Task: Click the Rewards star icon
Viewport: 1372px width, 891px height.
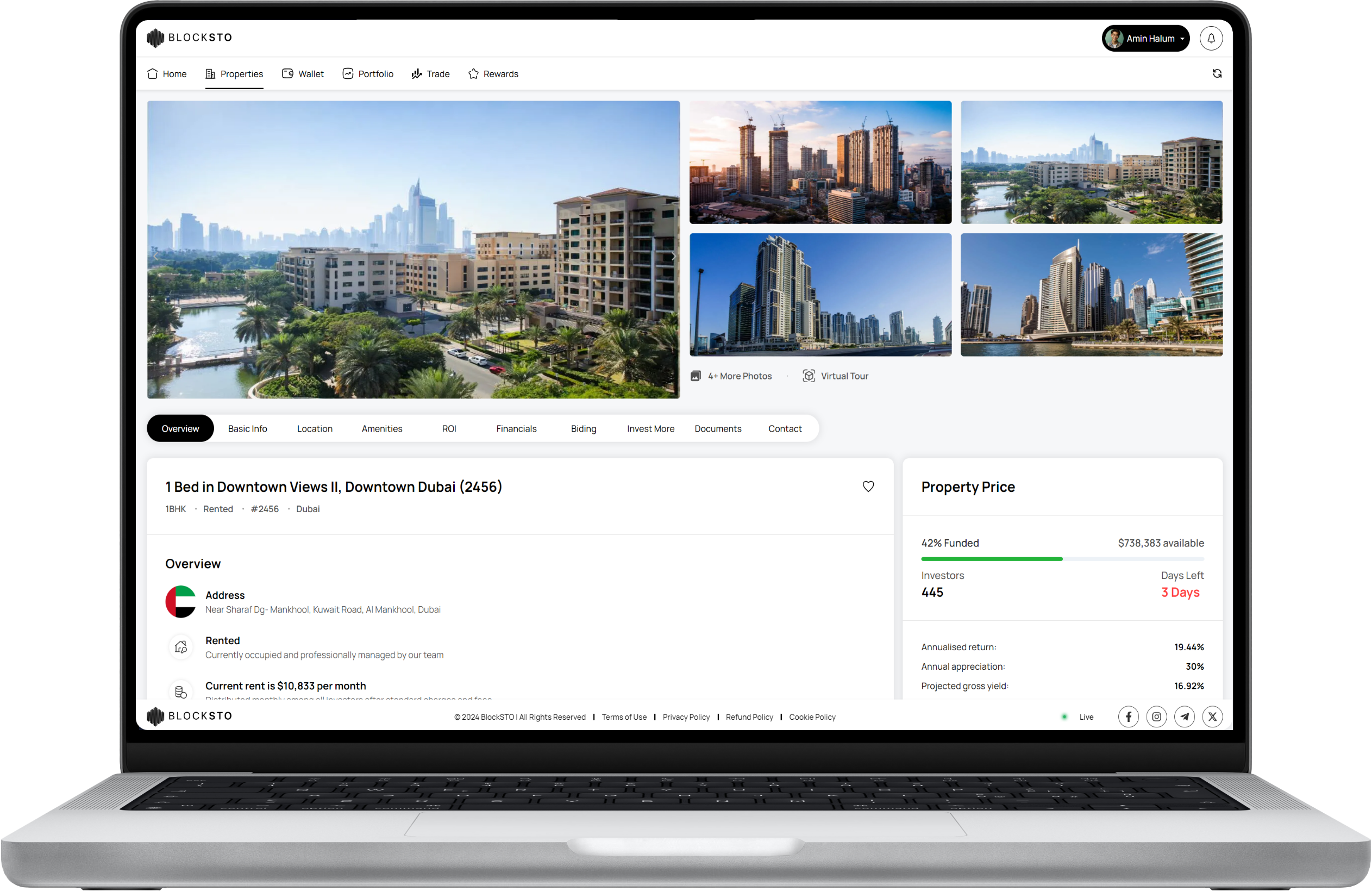Action: [473, 74]
